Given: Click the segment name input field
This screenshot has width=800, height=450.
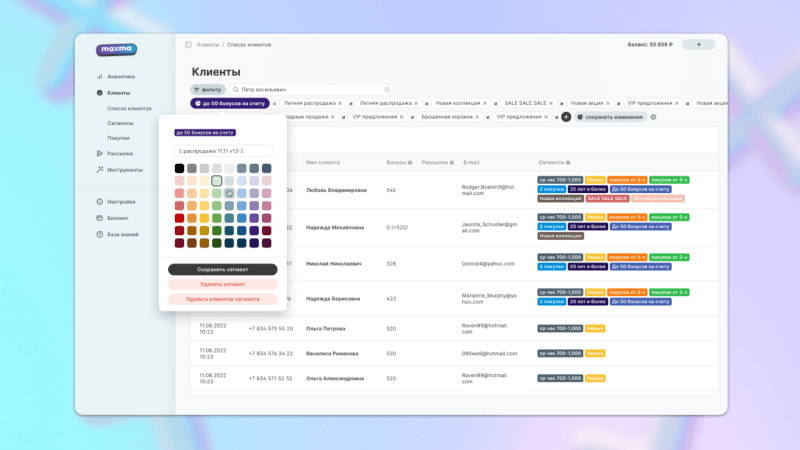Looking at the screenshot, I should click(222, 151).
